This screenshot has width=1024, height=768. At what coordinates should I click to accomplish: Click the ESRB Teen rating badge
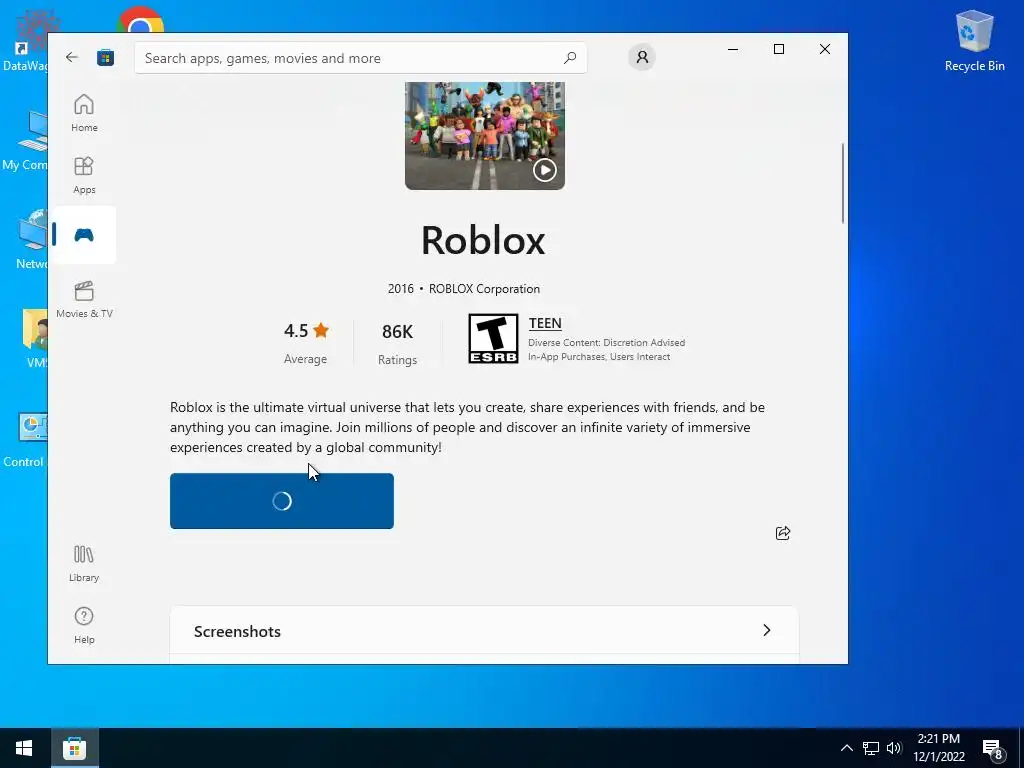tap(493, 339)
